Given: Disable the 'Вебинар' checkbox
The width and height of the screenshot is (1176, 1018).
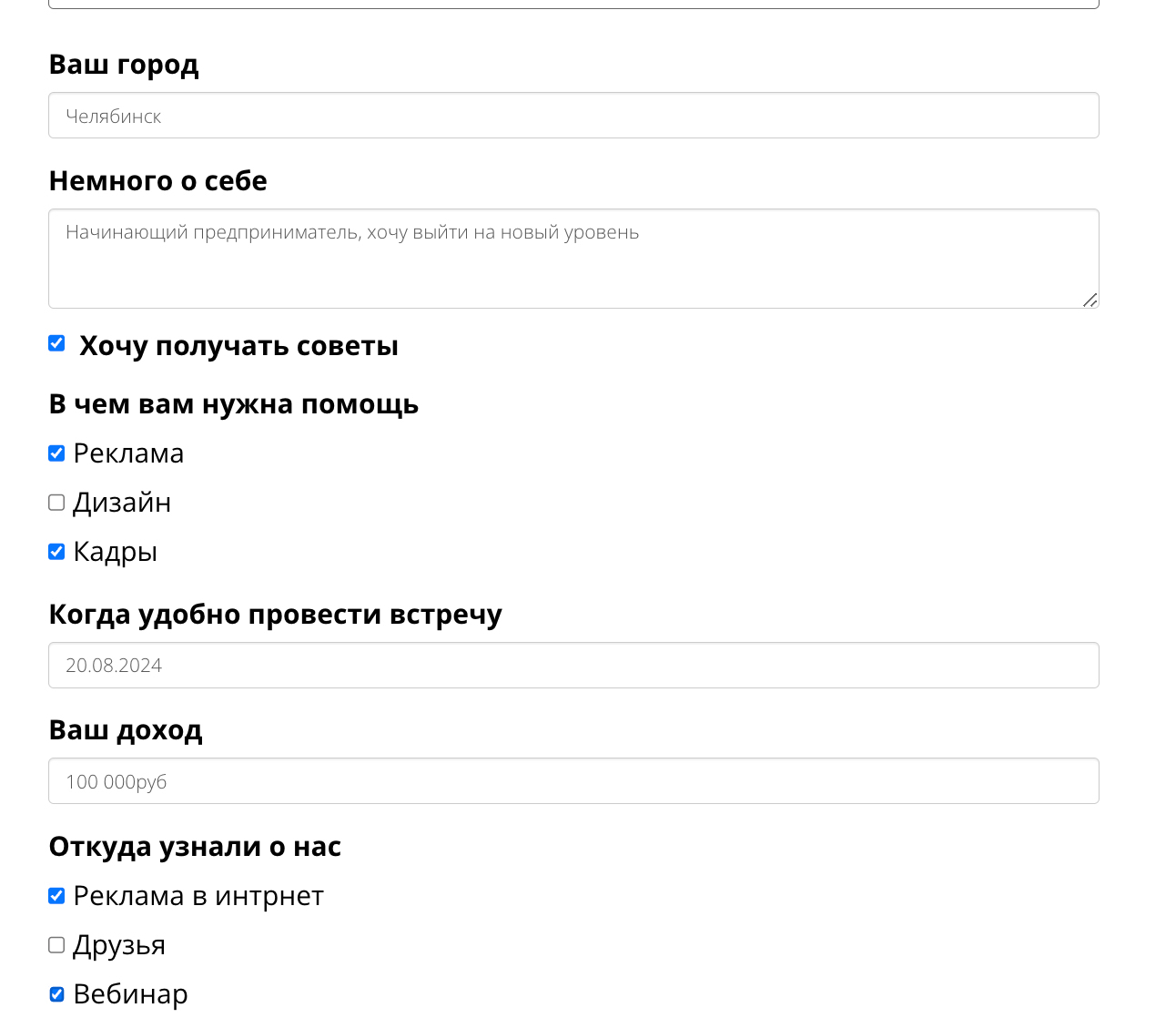Looking at the screenshot, I should tap(56, 994).
